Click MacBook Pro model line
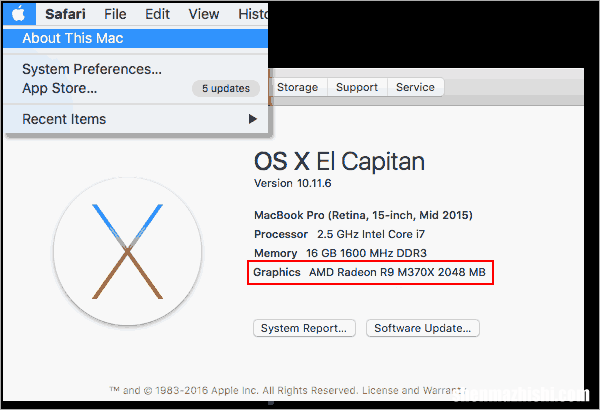The width and height of the screenshot is (600, 410). tap(364, 215)
